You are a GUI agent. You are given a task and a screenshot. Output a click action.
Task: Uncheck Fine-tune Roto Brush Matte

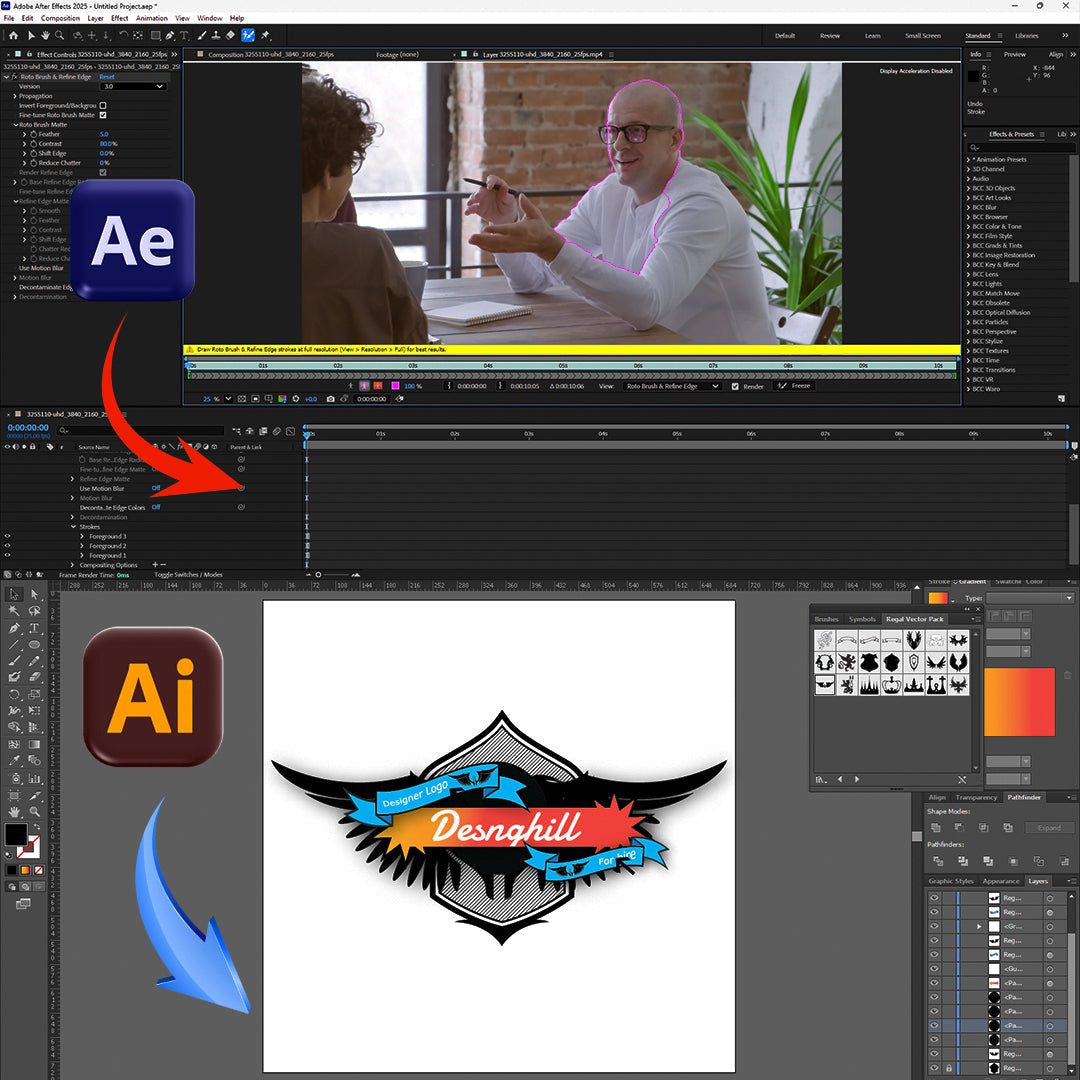(104, 115)
